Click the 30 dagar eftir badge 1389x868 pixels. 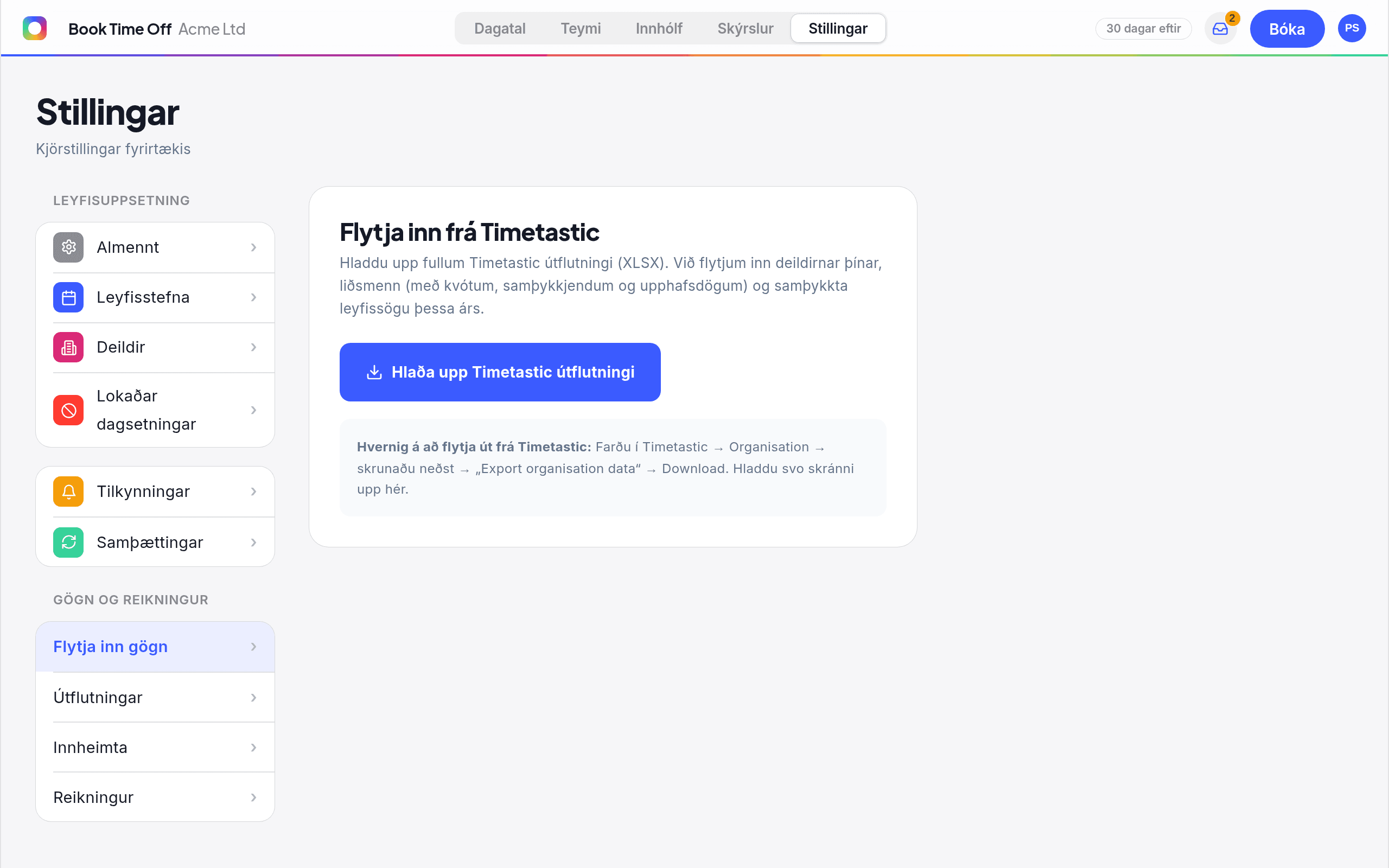click(1143, 29)
